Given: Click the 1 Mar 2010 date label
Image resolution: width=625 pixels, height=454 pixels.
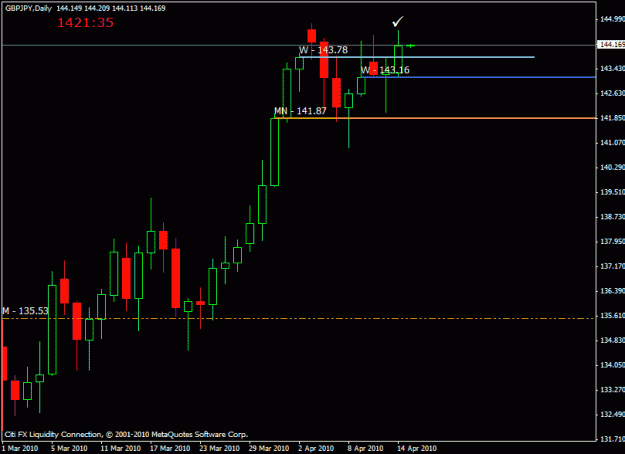Looking at the screenshot, I should 21,448.
